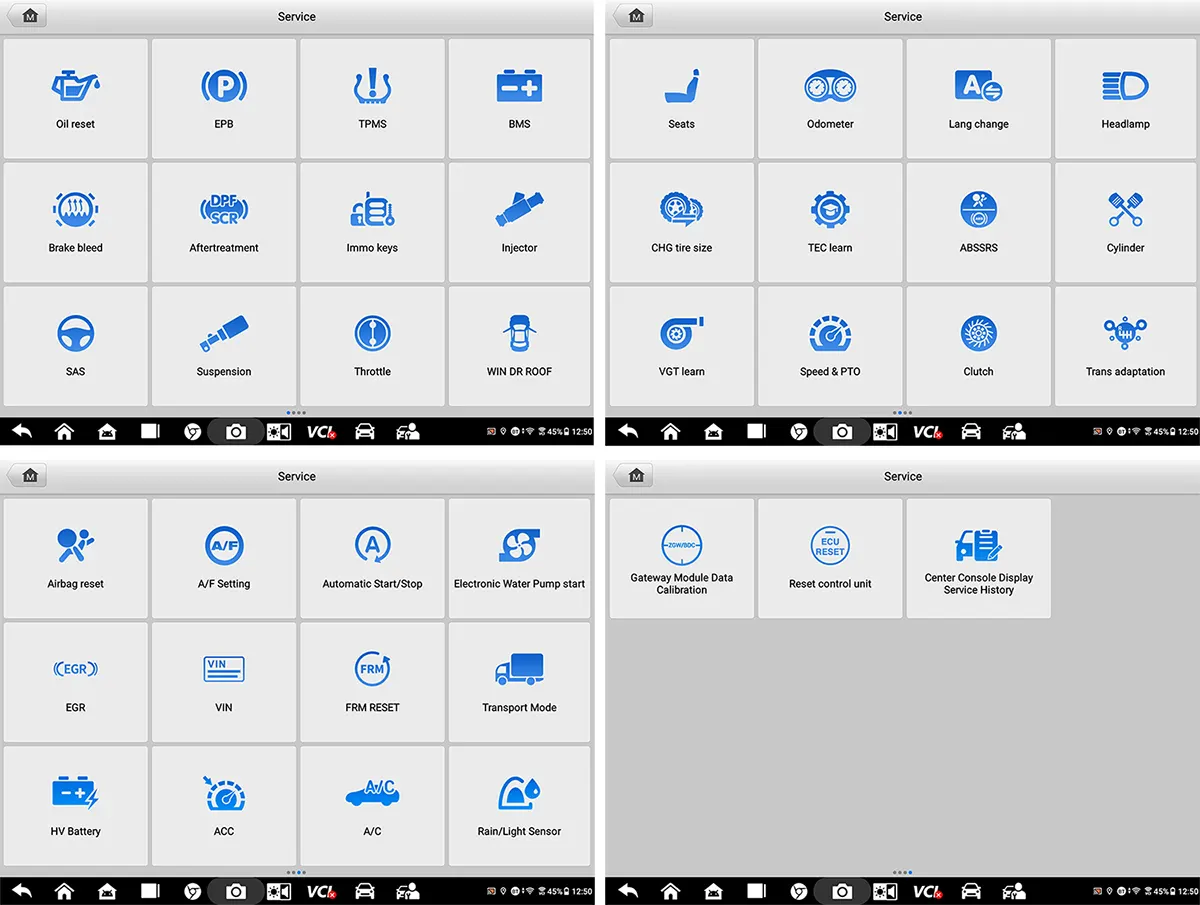Tap page indicator dots in Oil reset screen
1200x905 pixels.
click(296, 412)
